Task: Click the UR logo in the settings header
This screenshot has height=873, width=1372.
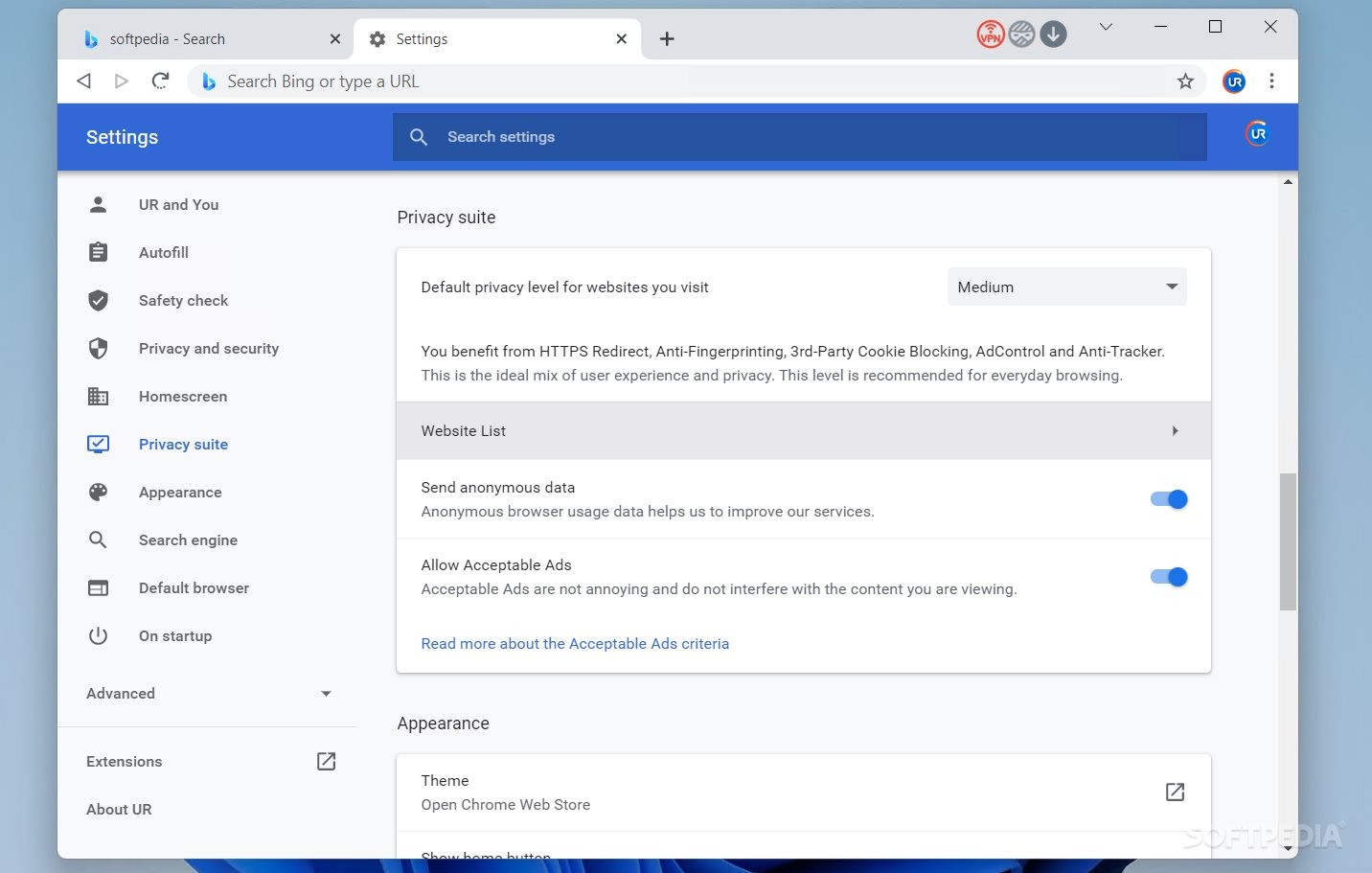Action: point(1257,134)
